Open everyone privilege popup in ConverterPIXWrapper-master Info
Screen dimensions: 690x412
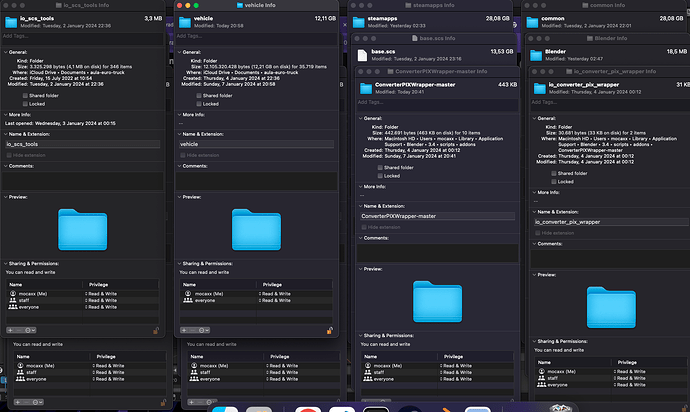click(456, 379)
